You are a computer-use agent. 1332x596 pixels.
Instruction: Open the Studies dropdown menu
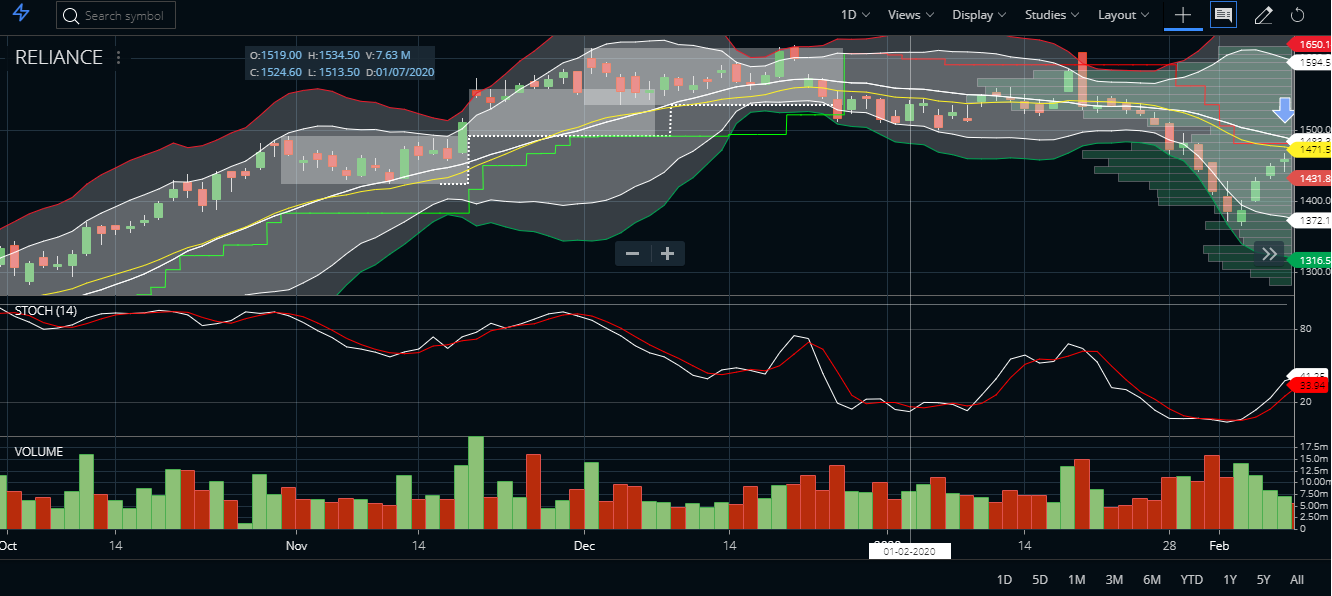pos(1052,15)
